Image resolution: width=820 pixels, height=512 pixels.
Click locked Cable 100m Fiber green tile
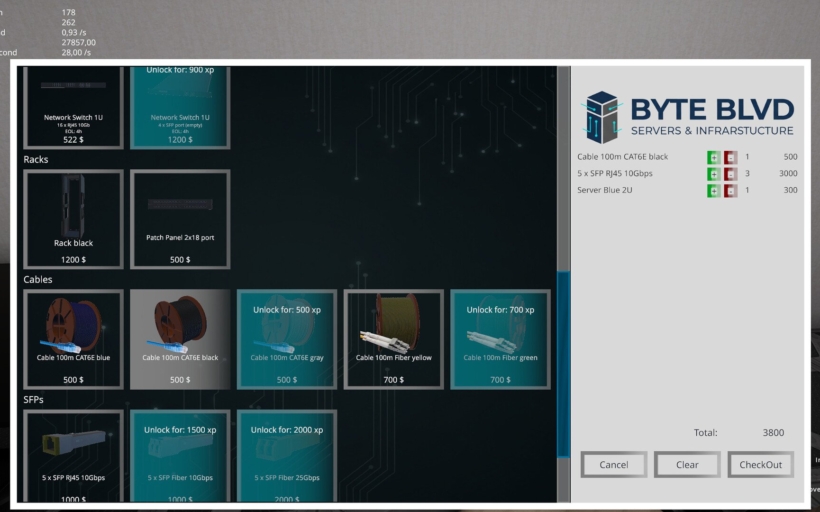coord(500,339)
